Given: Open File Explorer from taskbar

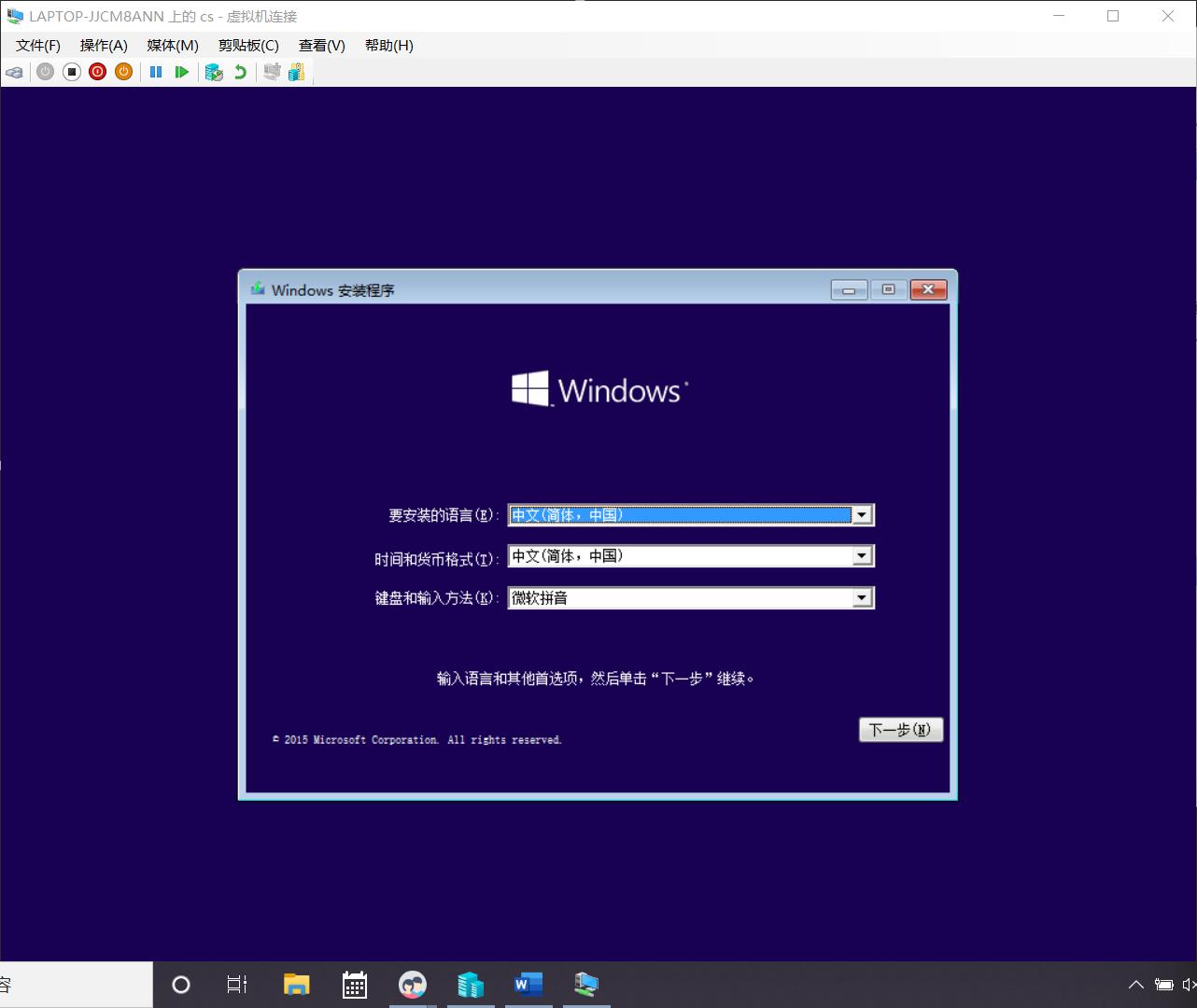Looking at the screenshot, I should pyautogui.click(x=297, y=985).
